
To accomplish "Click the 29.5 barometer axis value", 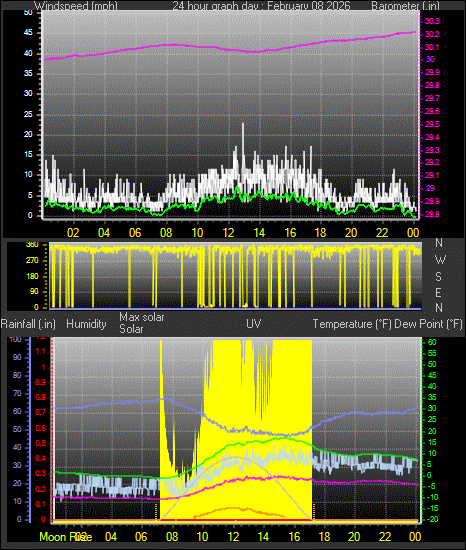I will [x=432, y=125].
